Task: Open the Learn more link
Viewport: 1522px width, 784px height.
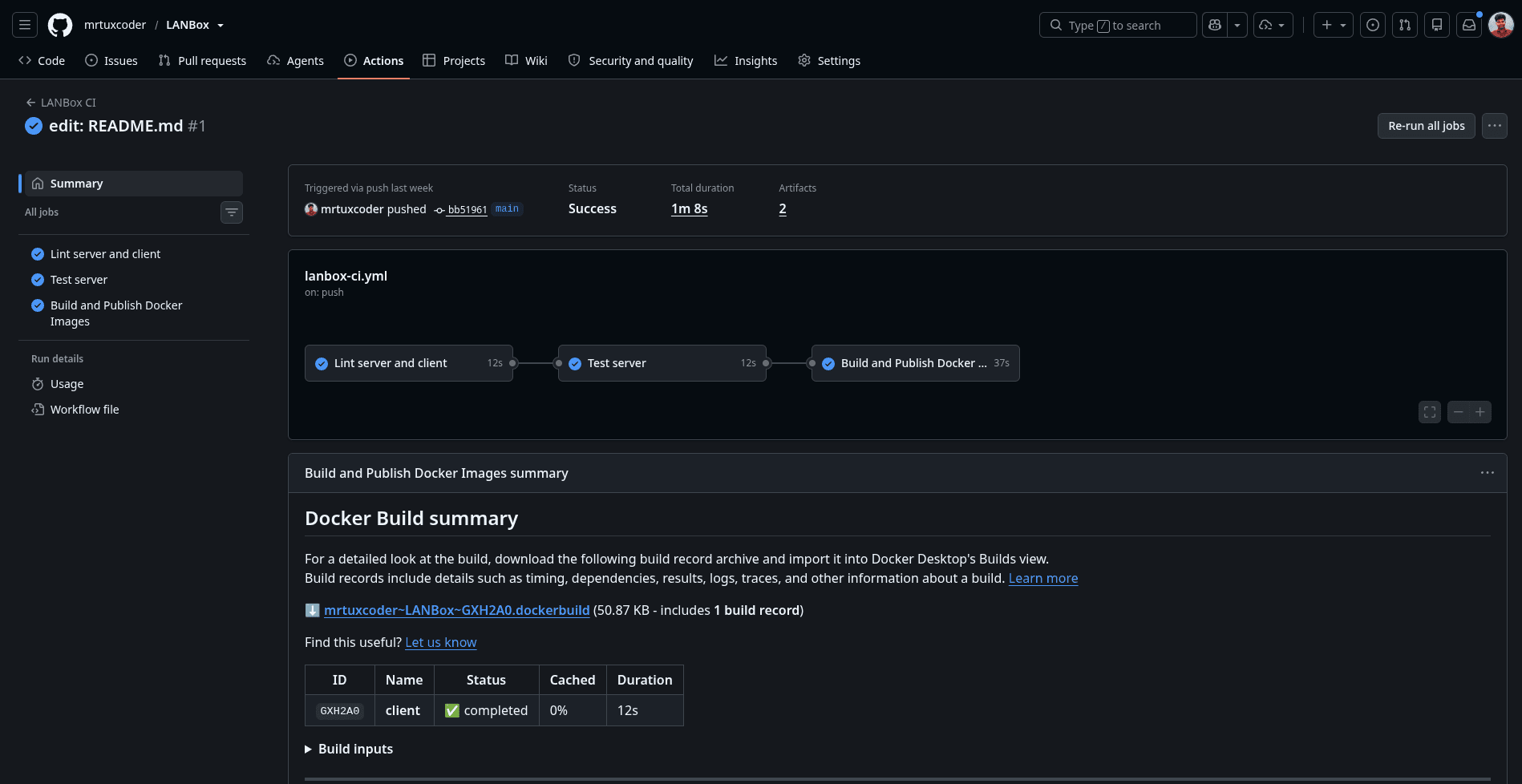Action: pyautogui.click(x=1043, y=578)
